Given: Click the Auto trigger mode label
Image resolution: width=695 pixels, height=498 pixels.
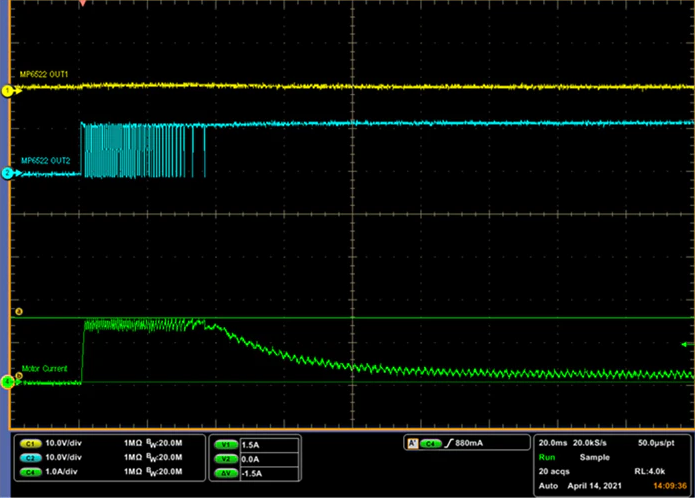Looking at the screenshot, I should pyautogui.click(x=548, y=484).
